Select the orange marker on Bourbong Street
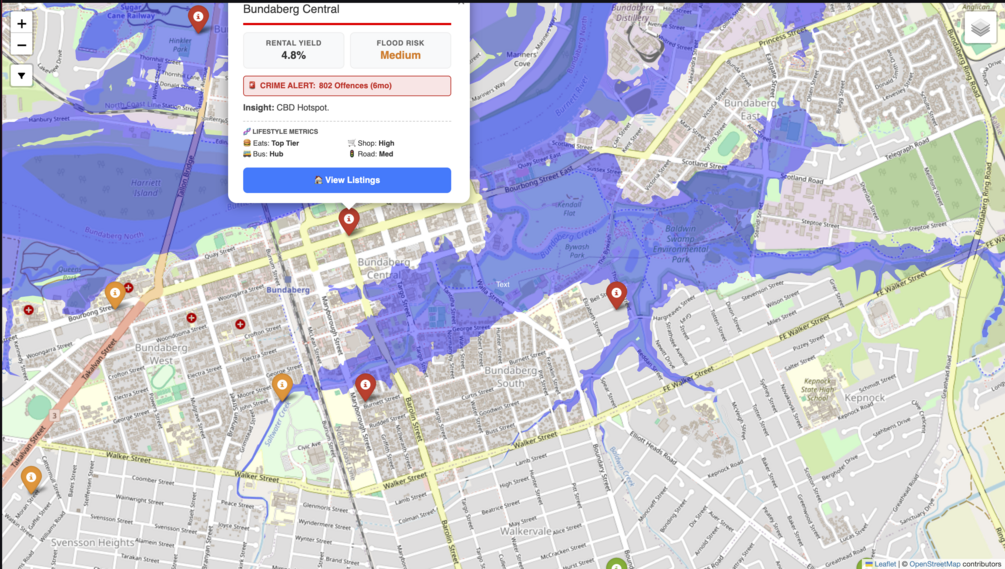 click(x=114, y=295)
